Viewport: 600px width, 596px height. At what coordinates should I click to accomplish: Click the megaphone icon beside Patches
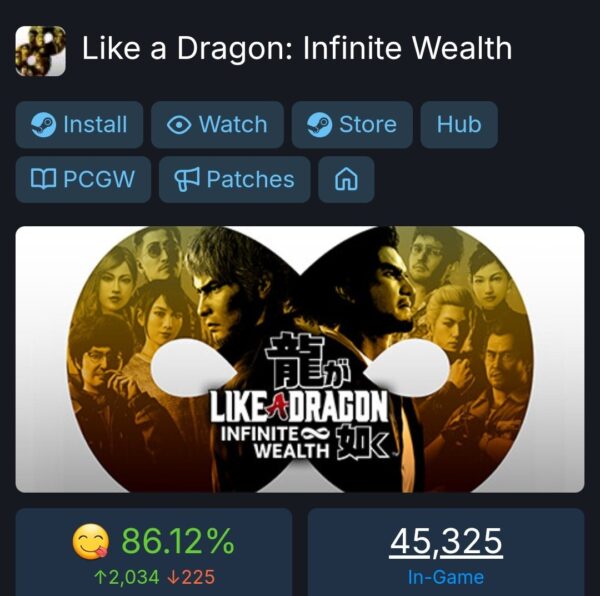(x=187, y=179)
